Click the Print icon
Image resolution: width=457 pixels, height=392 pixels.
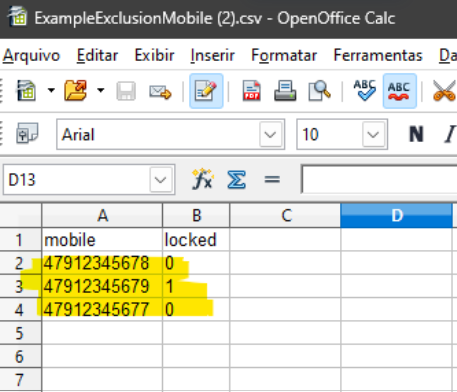pos(285,91)
